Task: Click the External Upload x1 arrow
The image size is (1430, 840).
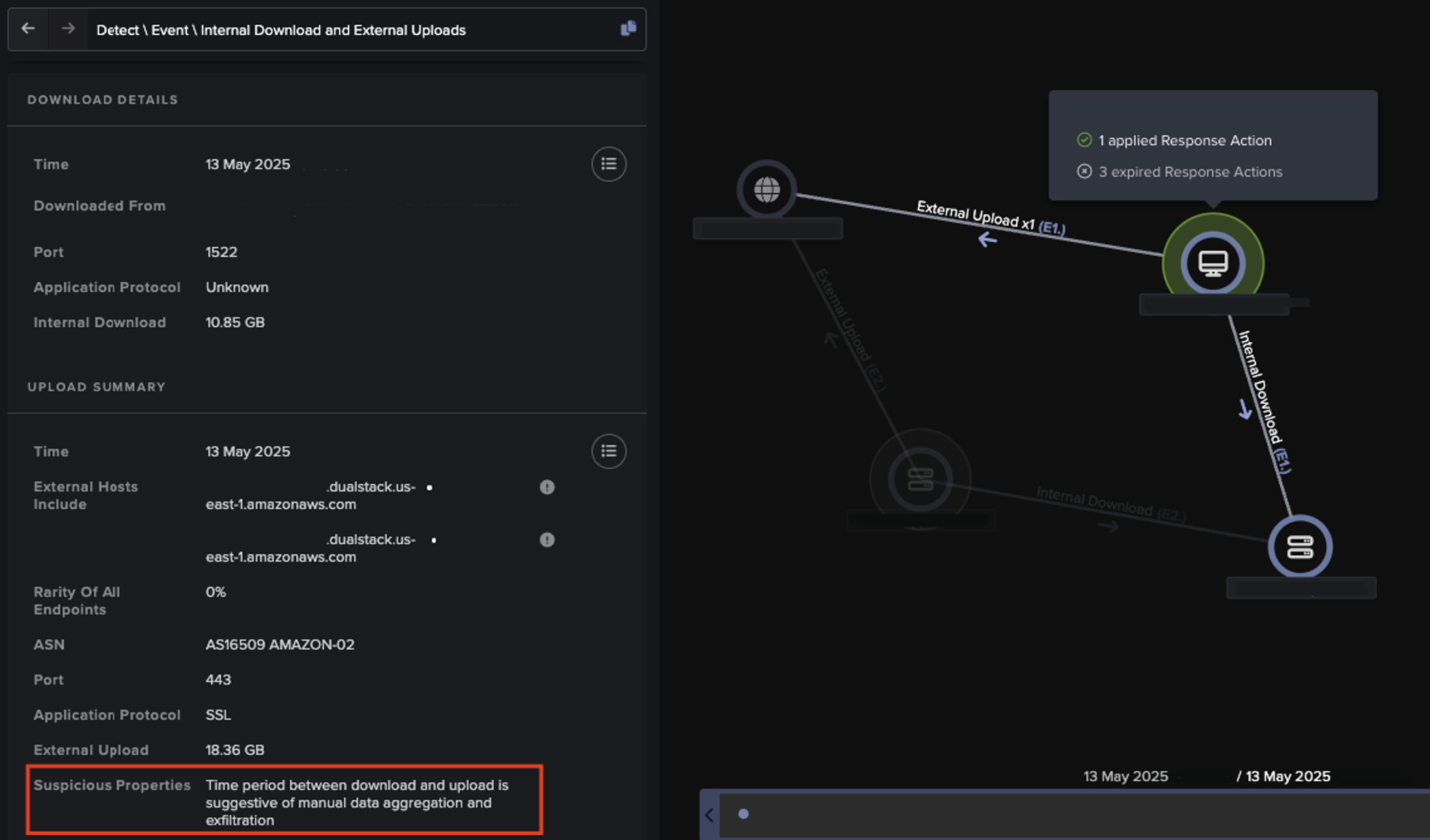Action: coord(988,240)
